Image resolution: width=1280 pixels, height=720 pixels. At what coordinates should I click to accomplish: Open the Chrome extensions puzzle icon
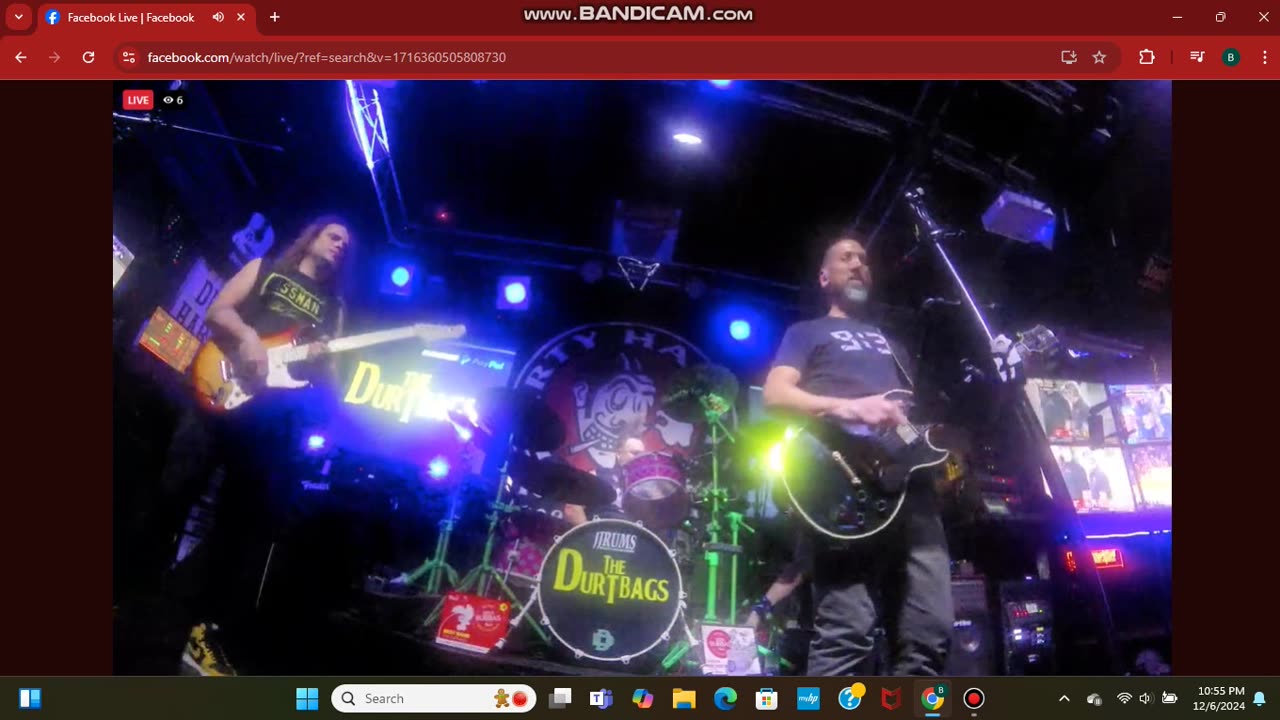1146,57
